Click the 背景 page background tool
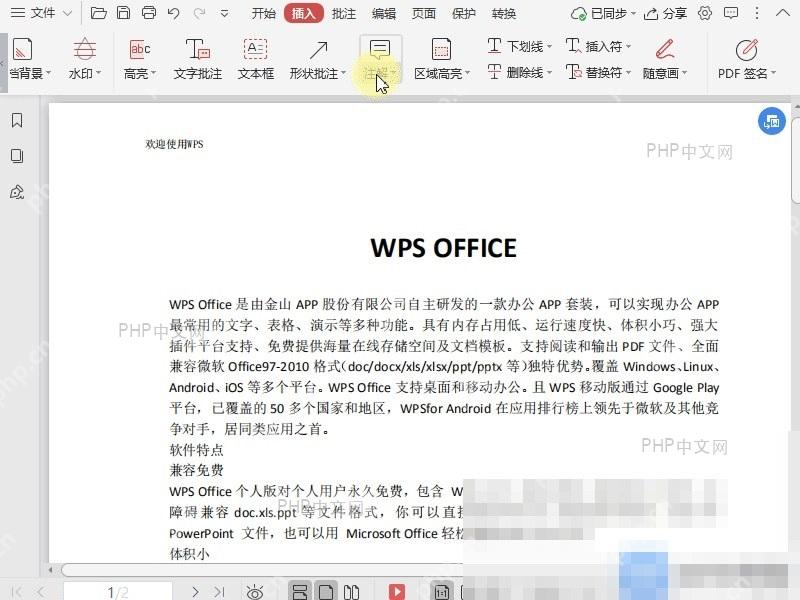 (x=28, y=59)
